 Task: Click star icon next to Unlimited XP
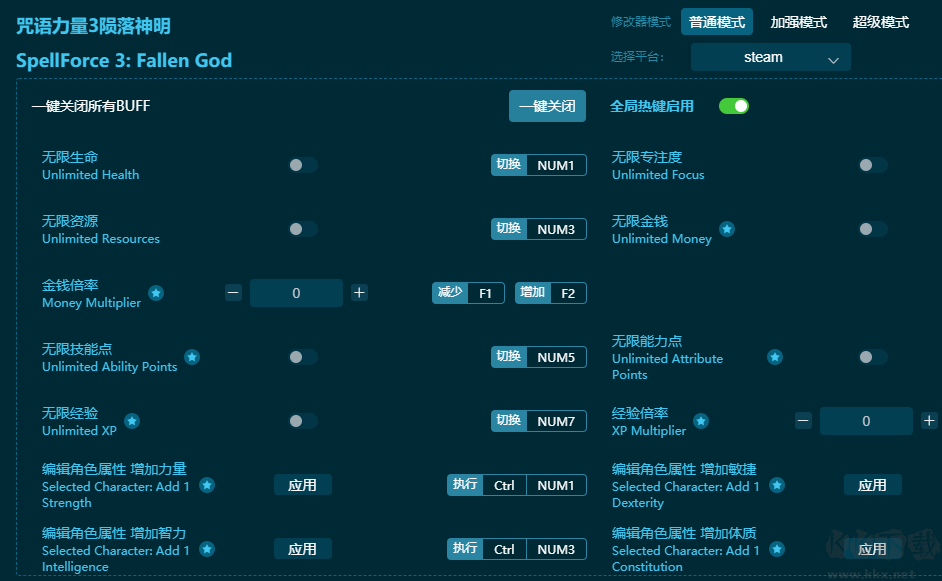pyautogui.click(x=132, y=421)
